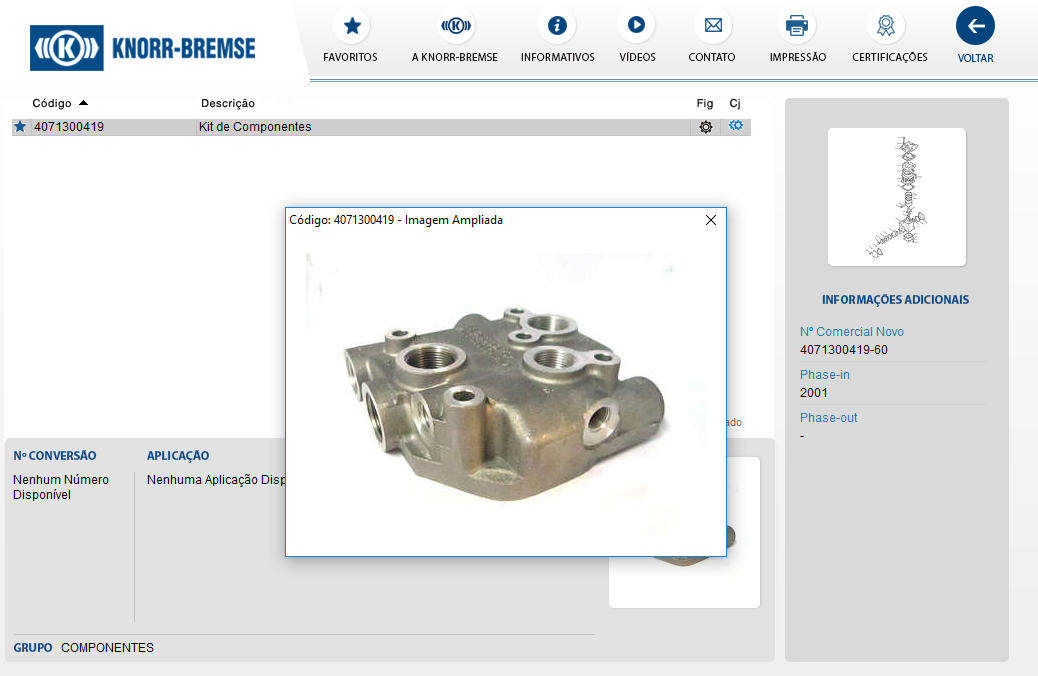Open the Vídeos play icon
Screen dimensions: 1038x676
(x=637, y=26)
